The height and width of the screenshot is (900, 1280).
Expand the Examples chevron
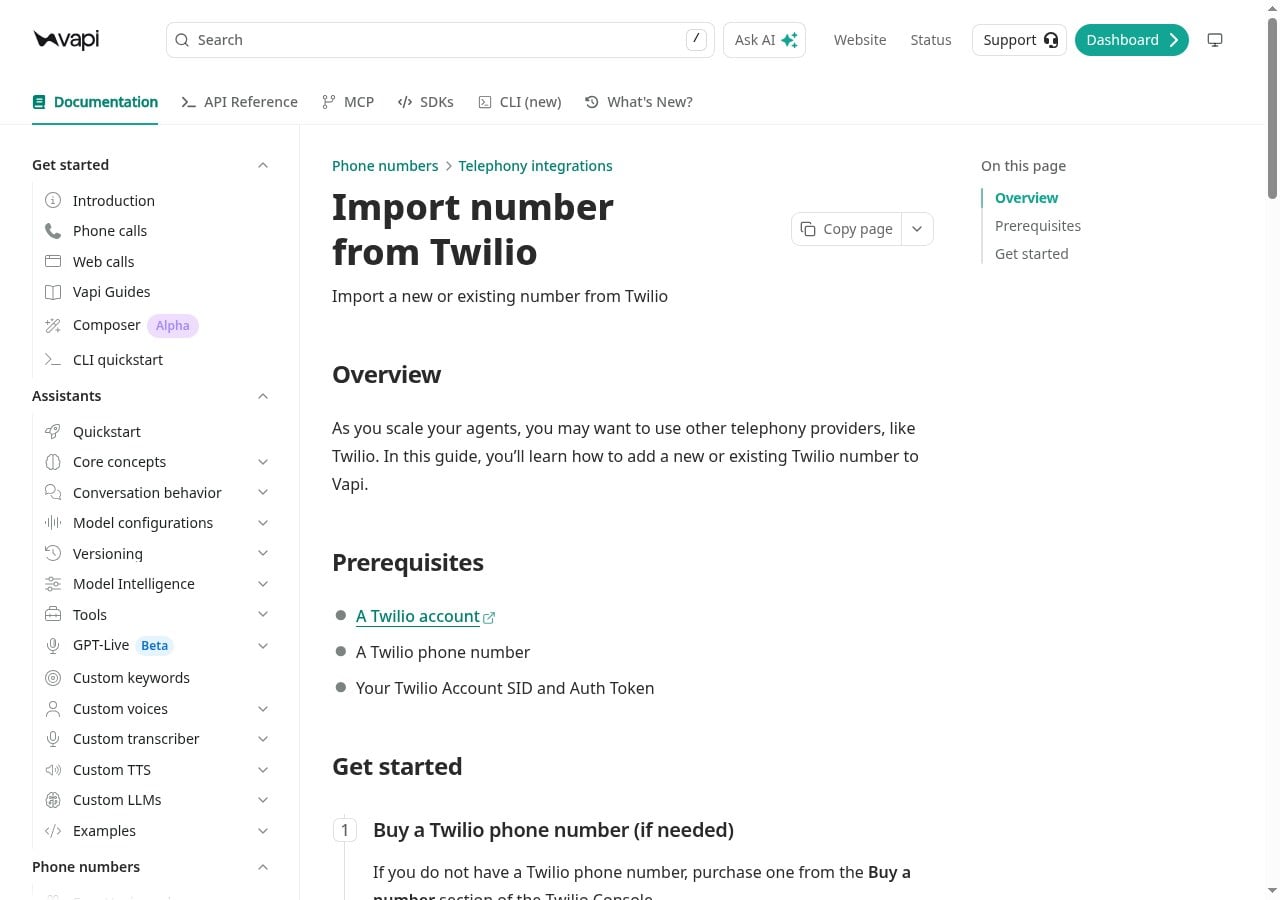pos(263,831)
